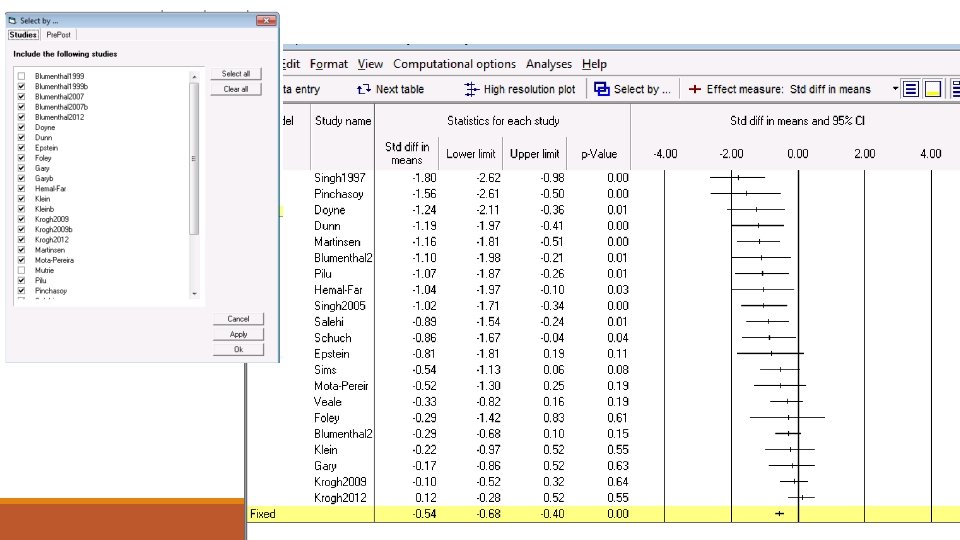Screen dimensions: 960x540
Task: Click the Select all button
Action: point(236,73)
